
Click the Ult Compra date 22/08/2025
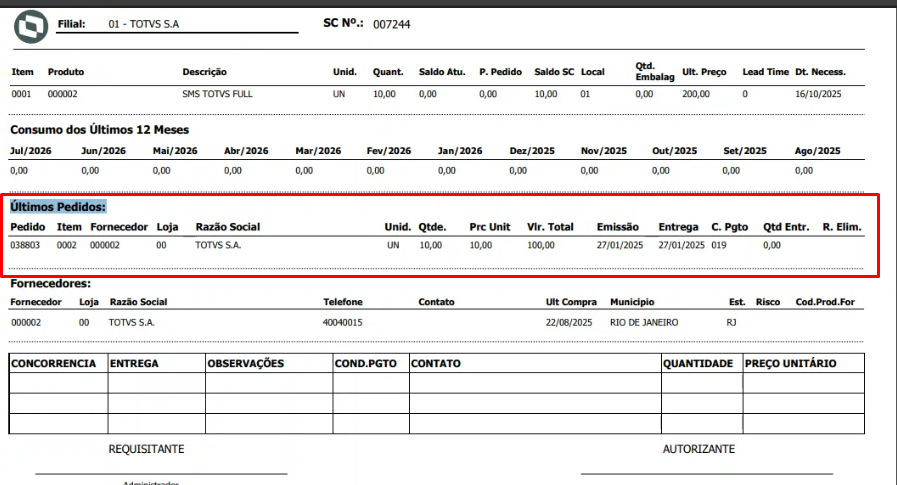pos(569,323)
